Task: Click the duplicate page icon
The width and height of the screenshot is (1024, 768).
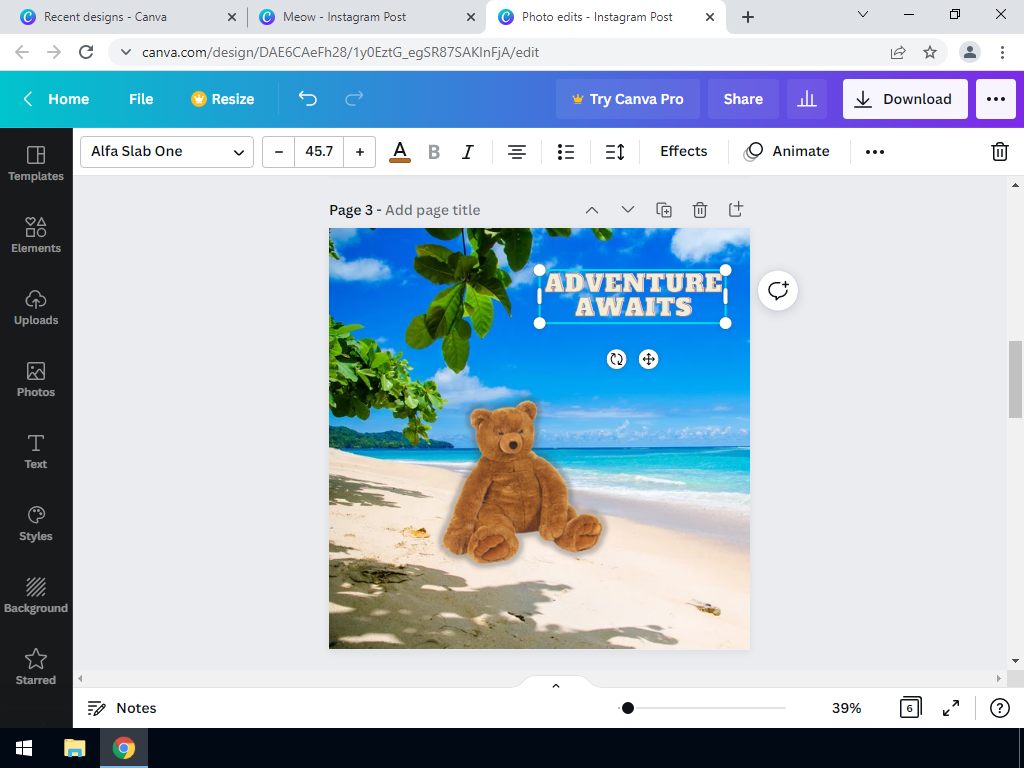Action: pyautogui.click(x=664, y=210)
